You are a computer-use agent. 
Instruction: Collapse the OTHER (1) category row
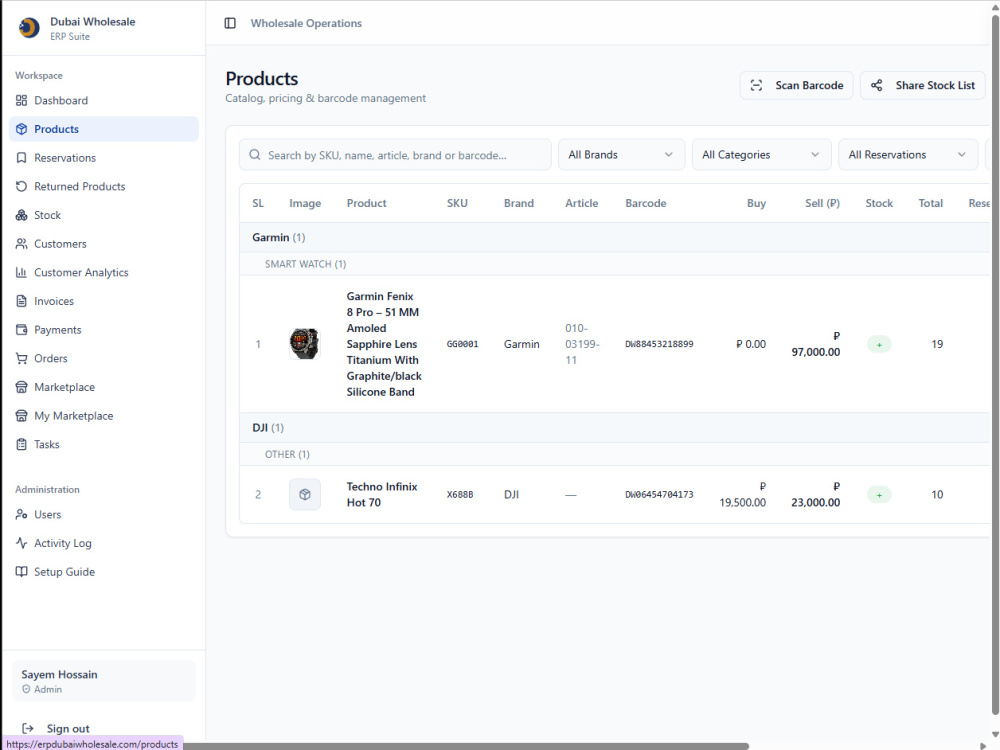pos(614,454)
